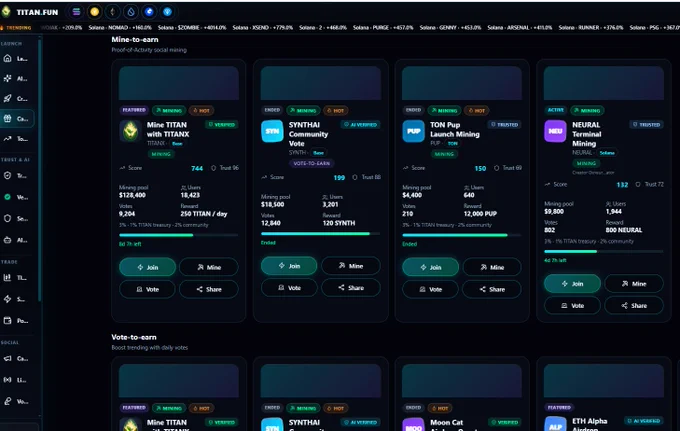The image size is (680, 431).
Task: Vote on the TON Pup Launch Mining card
Action: tap(430, 289)
